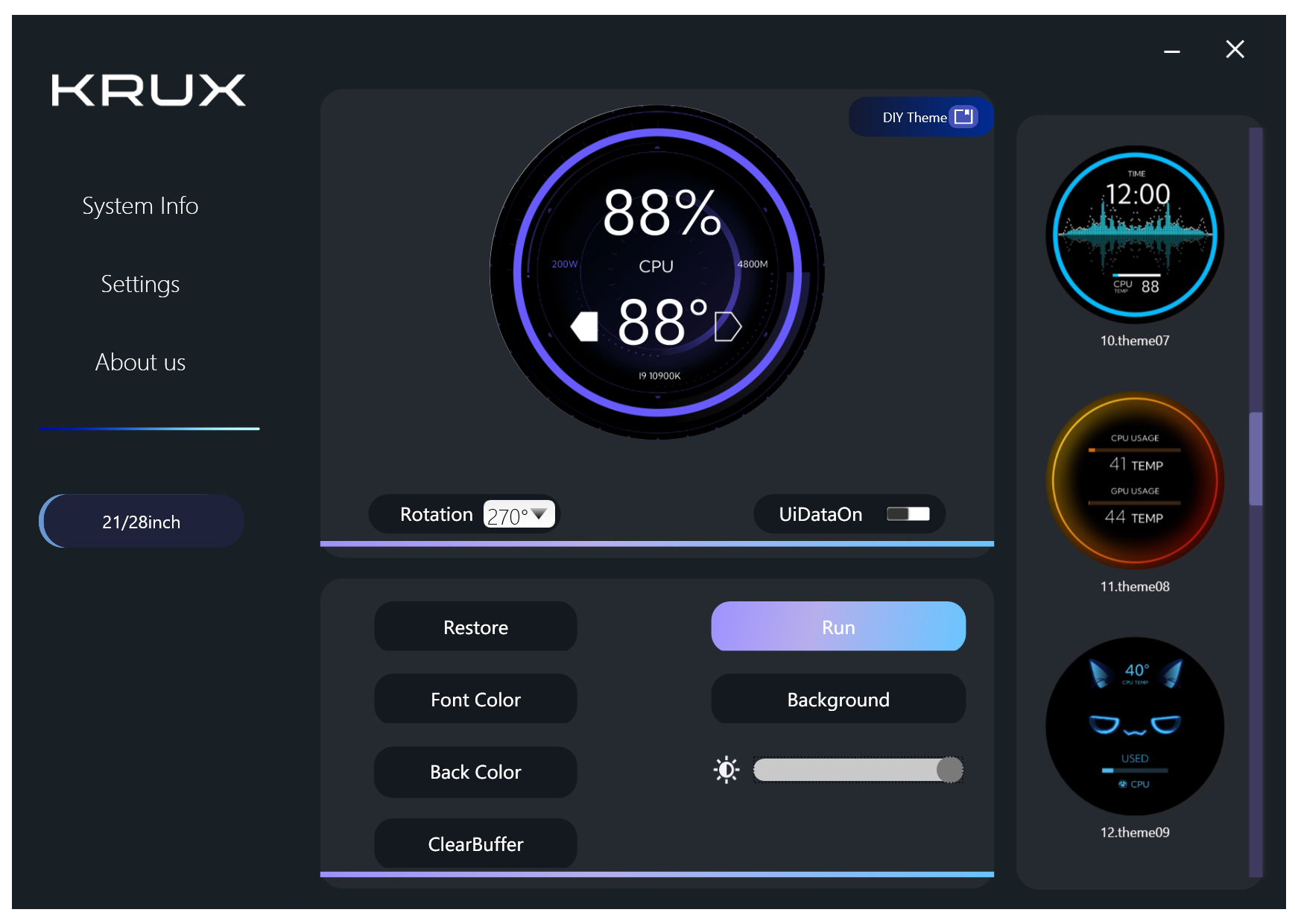The height and width of the screenshot is (924, 1295).
Task: Select the 11.theme08 thumbnail
Action: click(1134, 481)
